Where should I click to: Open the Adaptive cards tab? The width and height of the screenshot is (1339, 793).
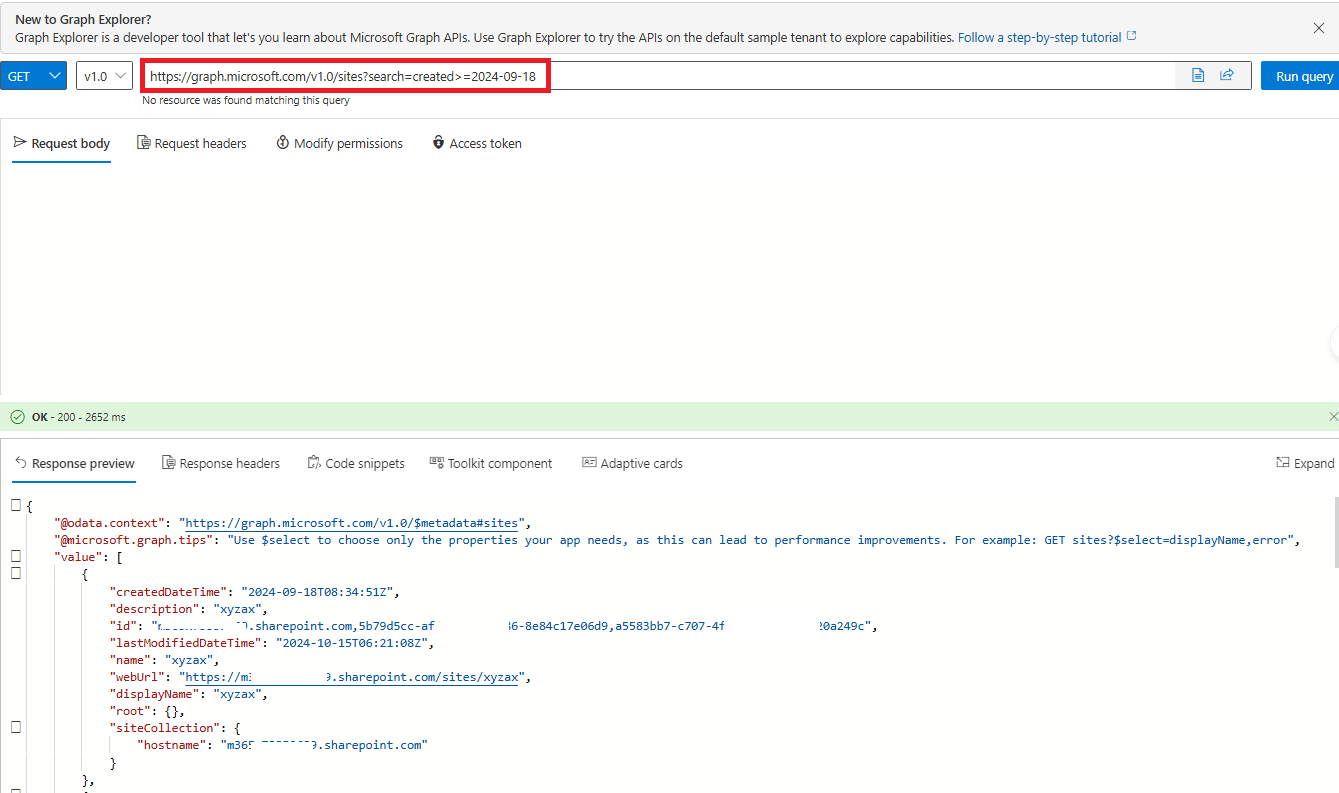(632, 463)
